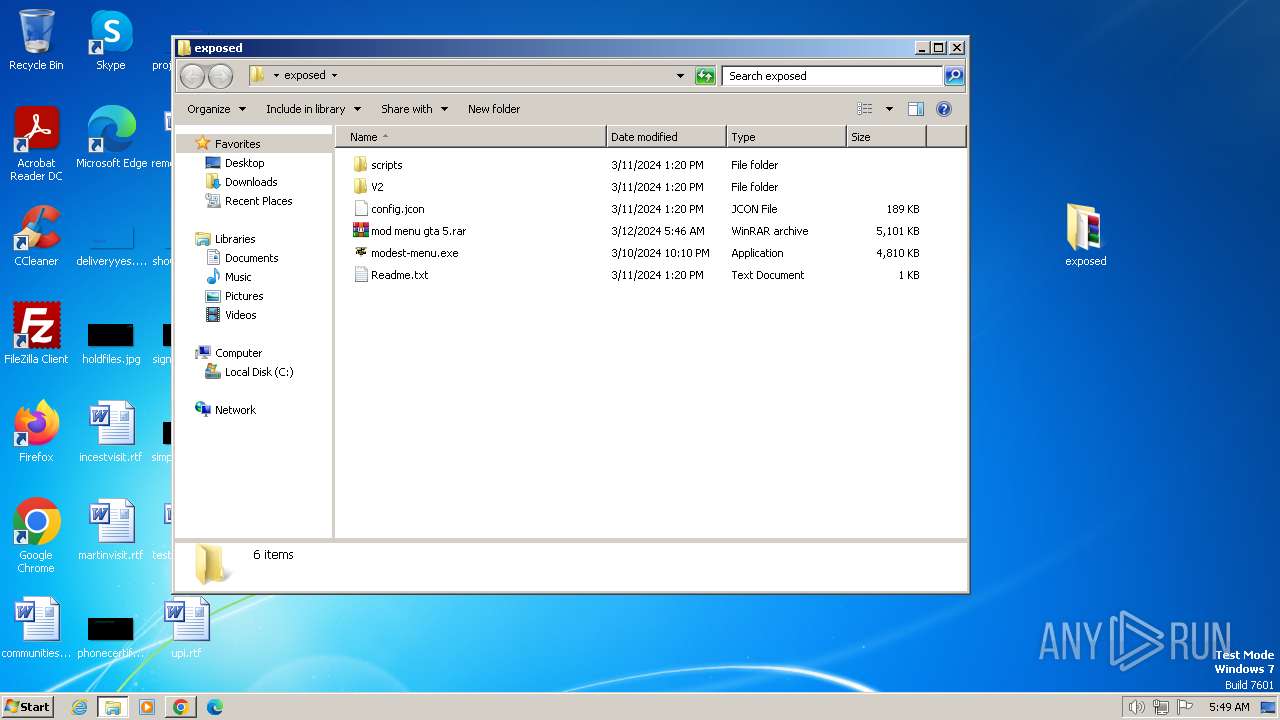
Task: Click the Chrome icon in the taskbar
Action: pyautogui.click(x=180, y=707)
